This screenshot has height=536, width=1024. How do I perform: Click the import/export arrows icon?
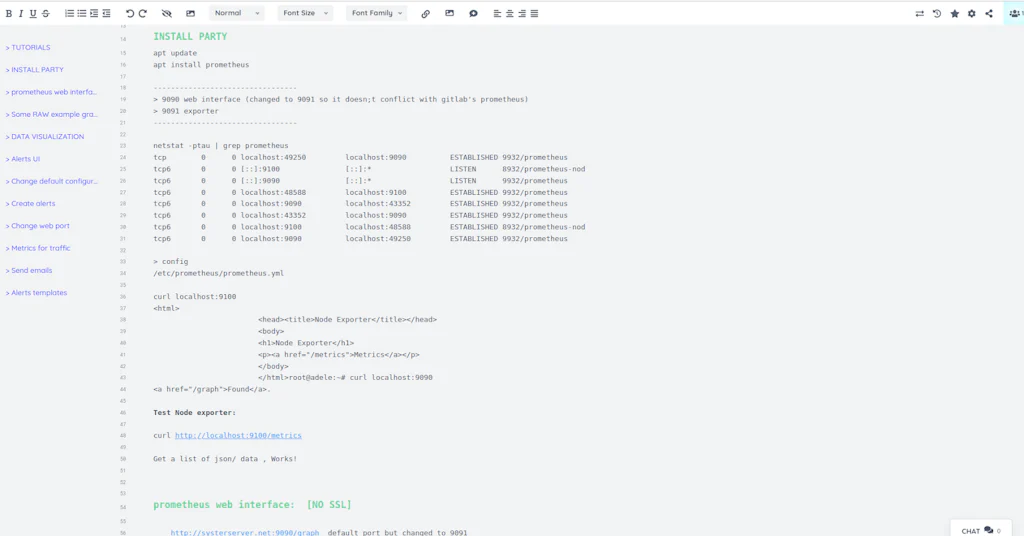[x=920, y=13]
